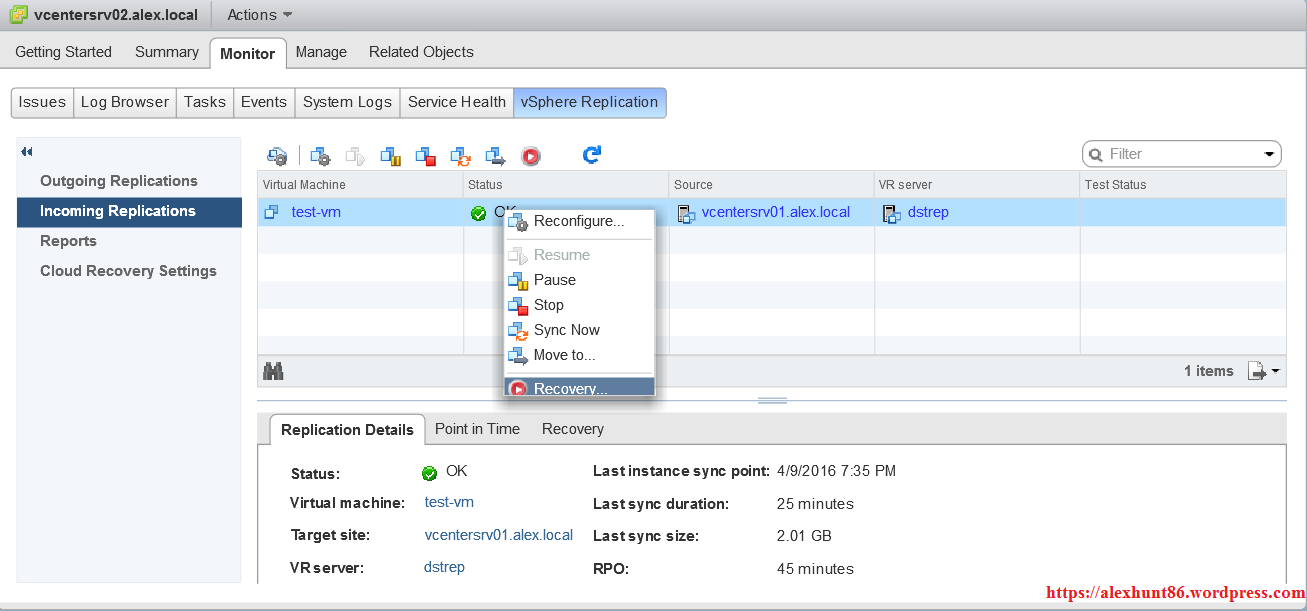Collapse the left navigation panel

[27, 152]
